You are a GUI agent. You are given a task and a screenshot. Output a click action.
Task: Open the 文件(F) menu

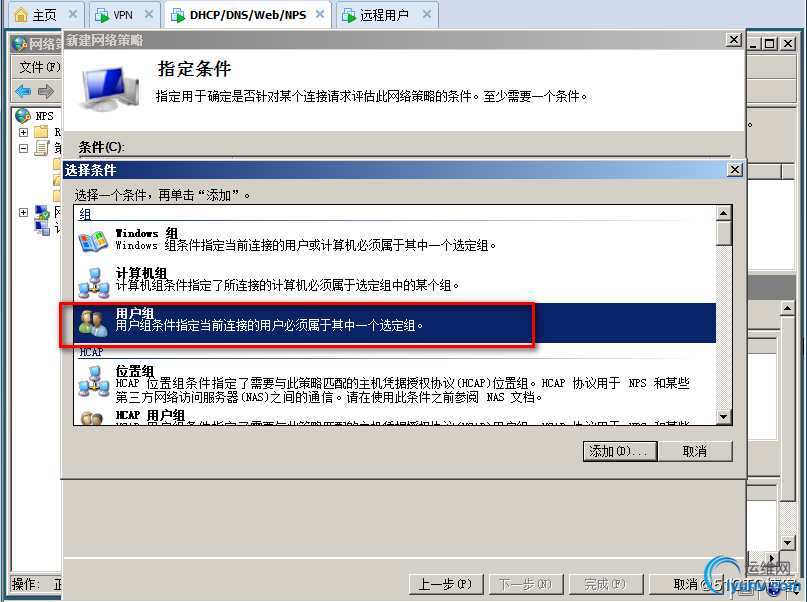[x=39, y=67]
